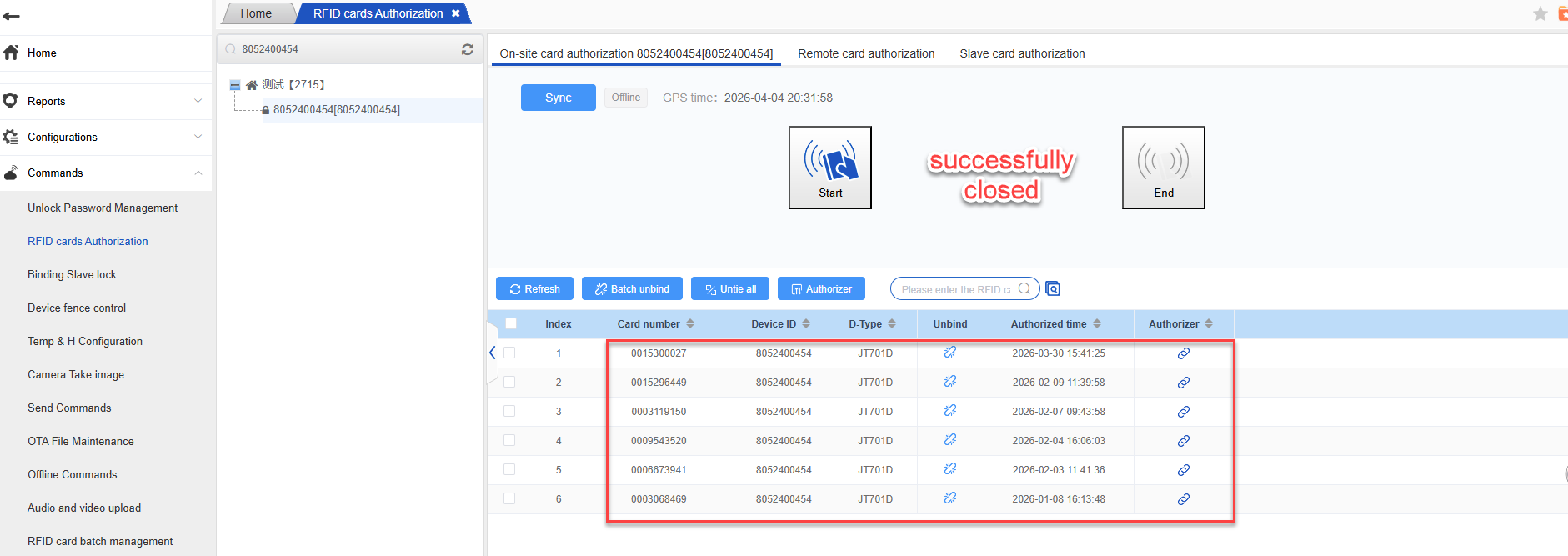
Task: Click the refresh icon in device search box
Action: (x=468, y=49)
